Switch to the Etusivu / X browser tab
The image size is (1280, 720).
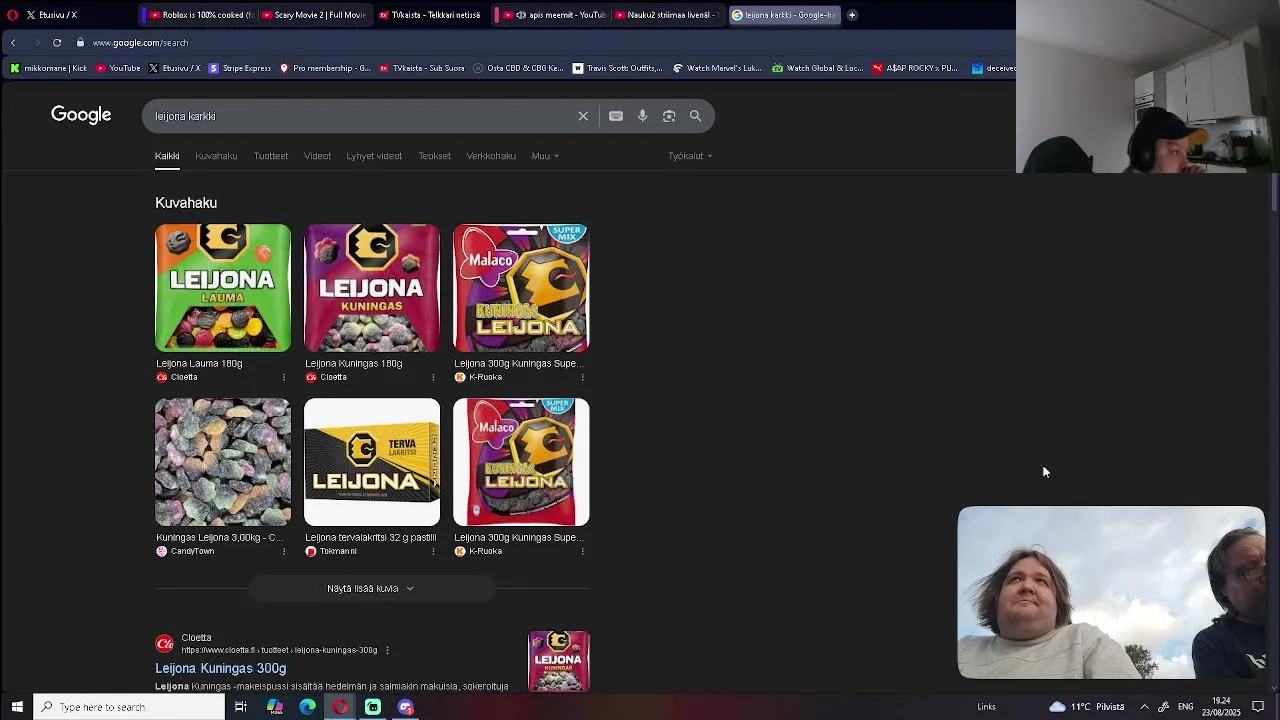pyautogui.click(x=78, y=15)
